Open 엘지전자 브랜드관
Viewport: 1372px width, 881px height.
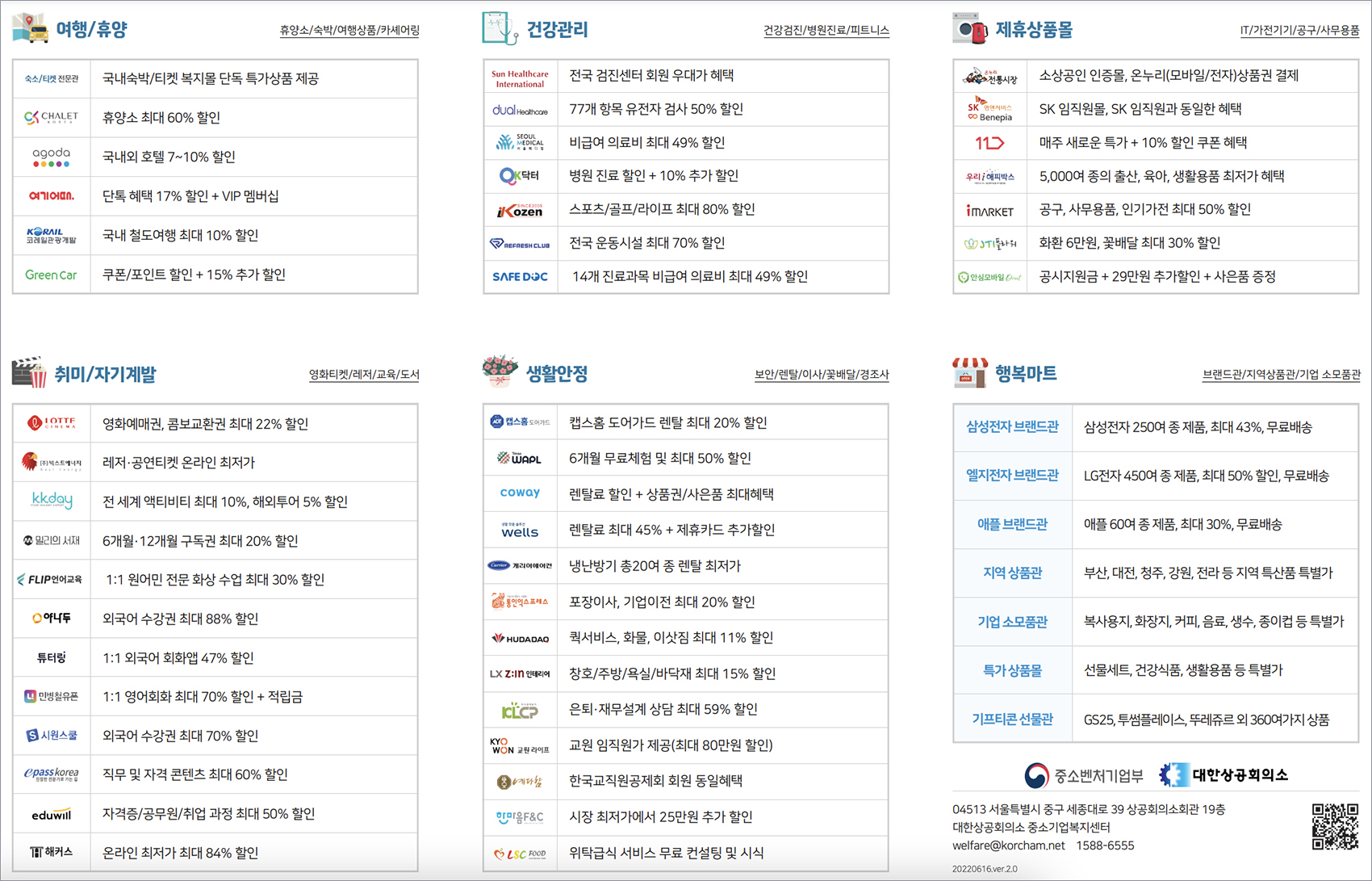coord(1012,475)
